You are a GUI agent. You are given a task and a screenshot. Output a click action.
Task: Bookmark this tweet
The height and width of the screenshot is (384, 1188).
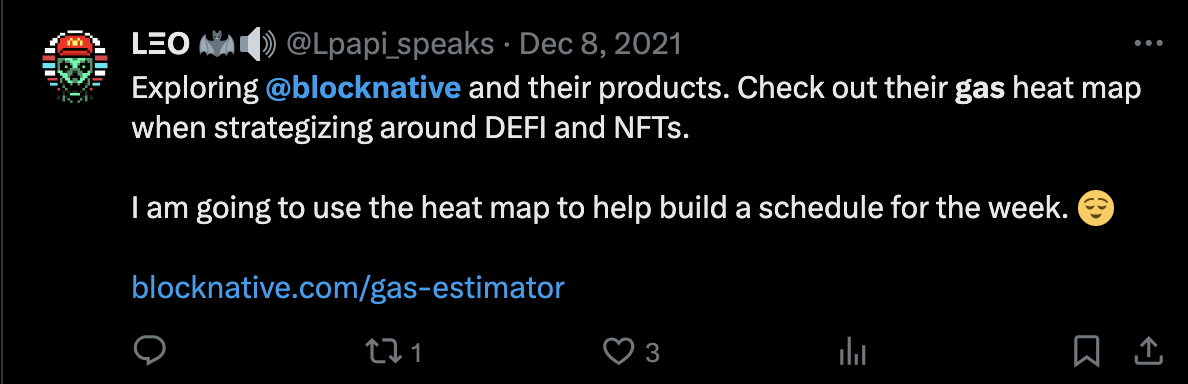(x=1086, y=351)
